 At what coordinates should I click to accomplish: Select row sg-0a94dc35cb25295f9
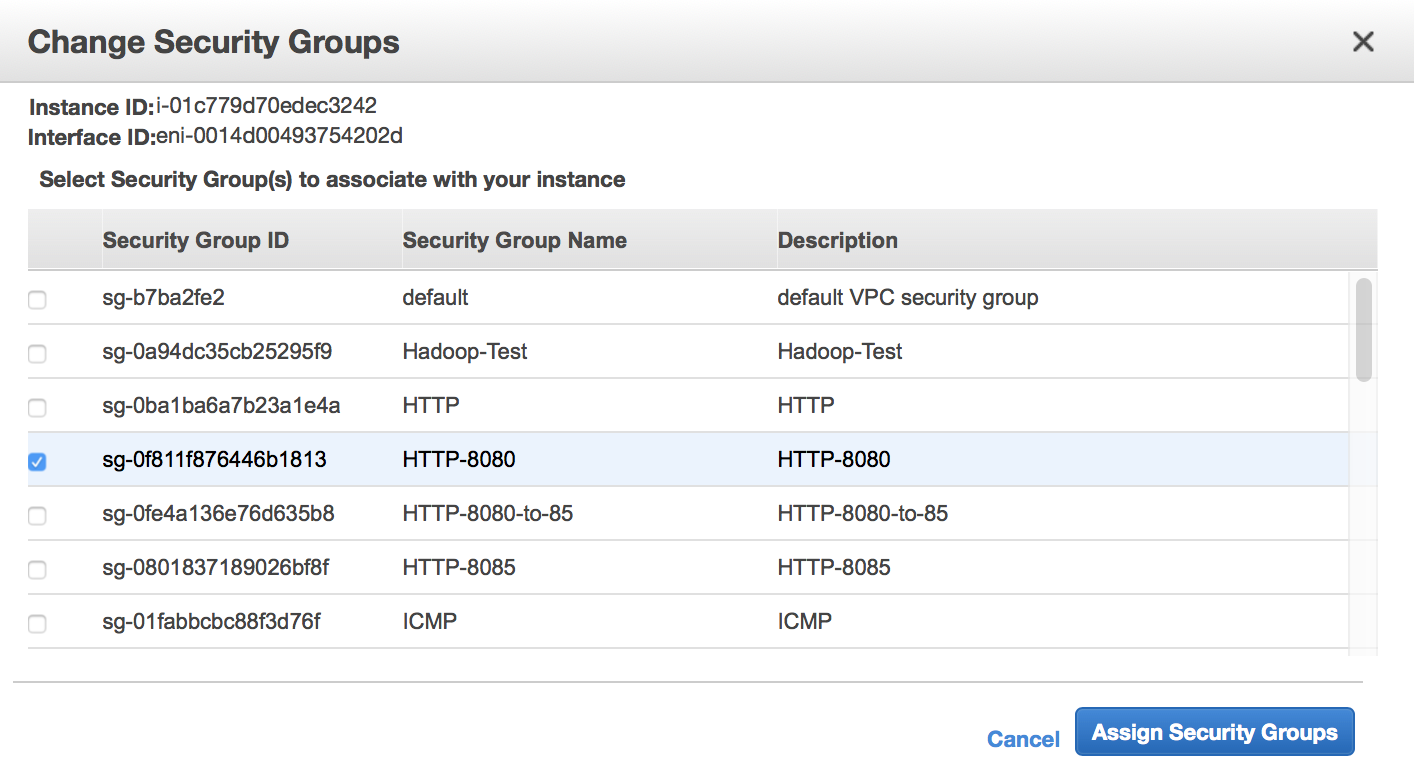(217, 352)
